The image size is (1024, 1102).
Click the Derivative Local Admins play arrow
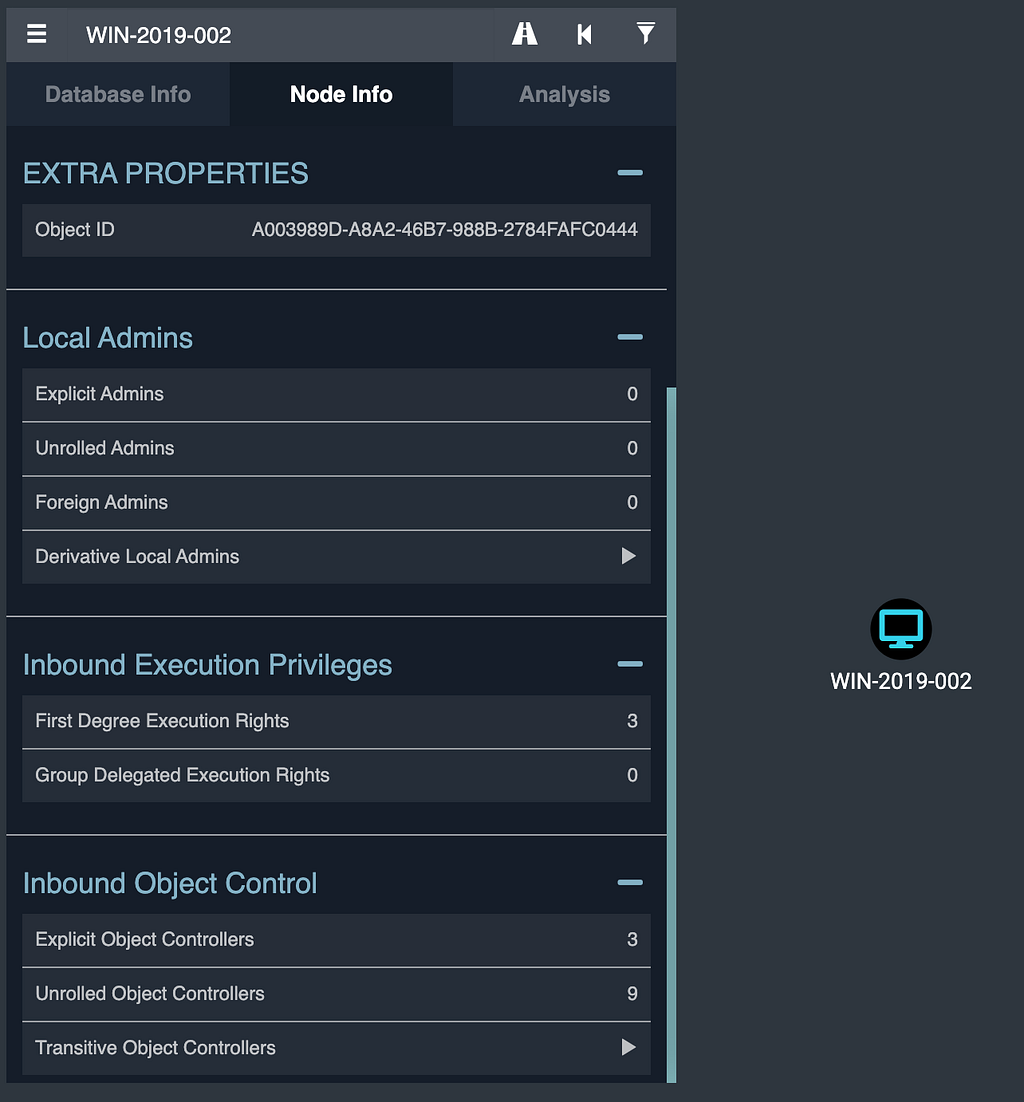tap(628, 557)
